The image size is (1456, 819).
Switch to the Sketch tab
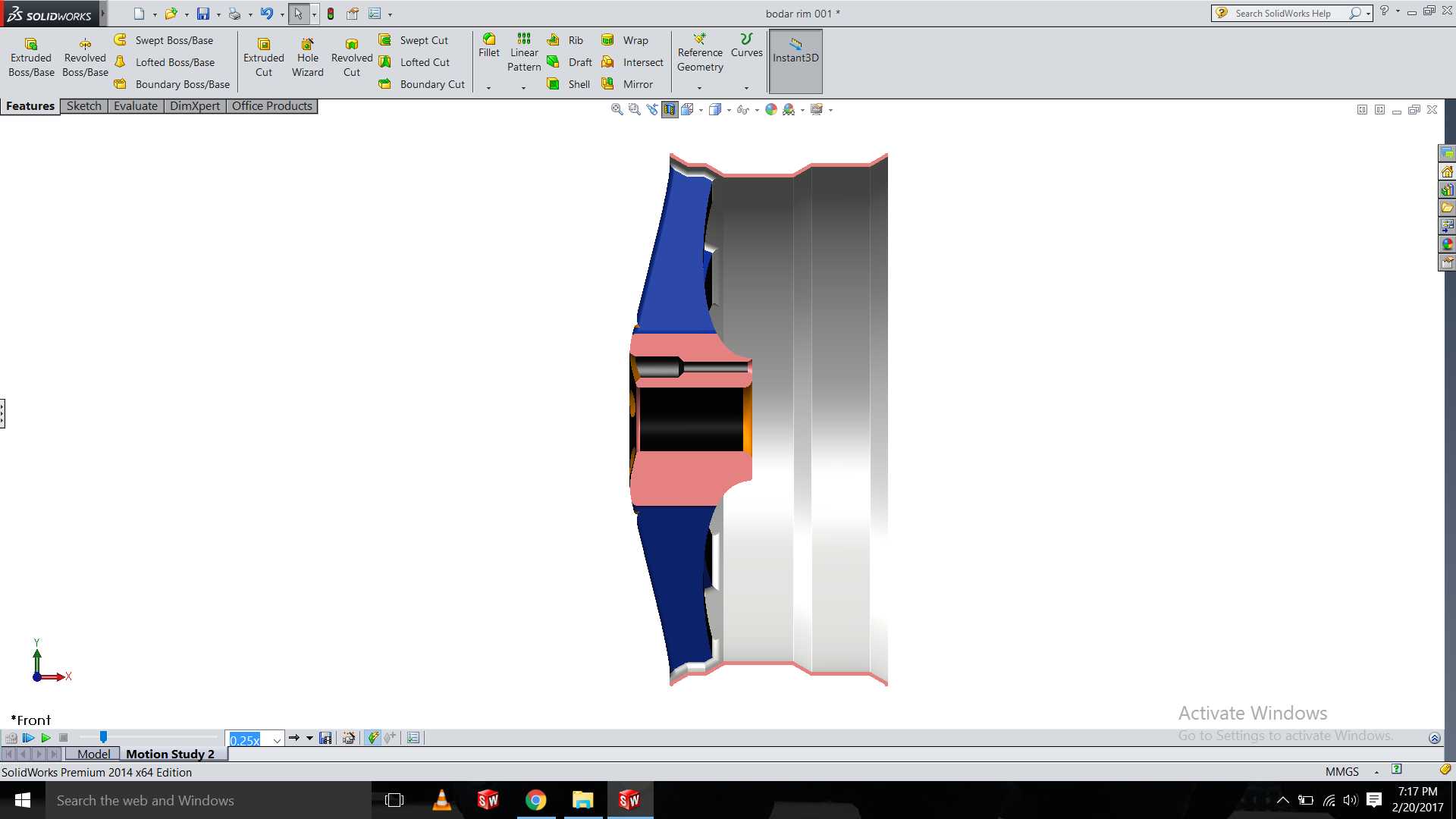tap(83, 106)
